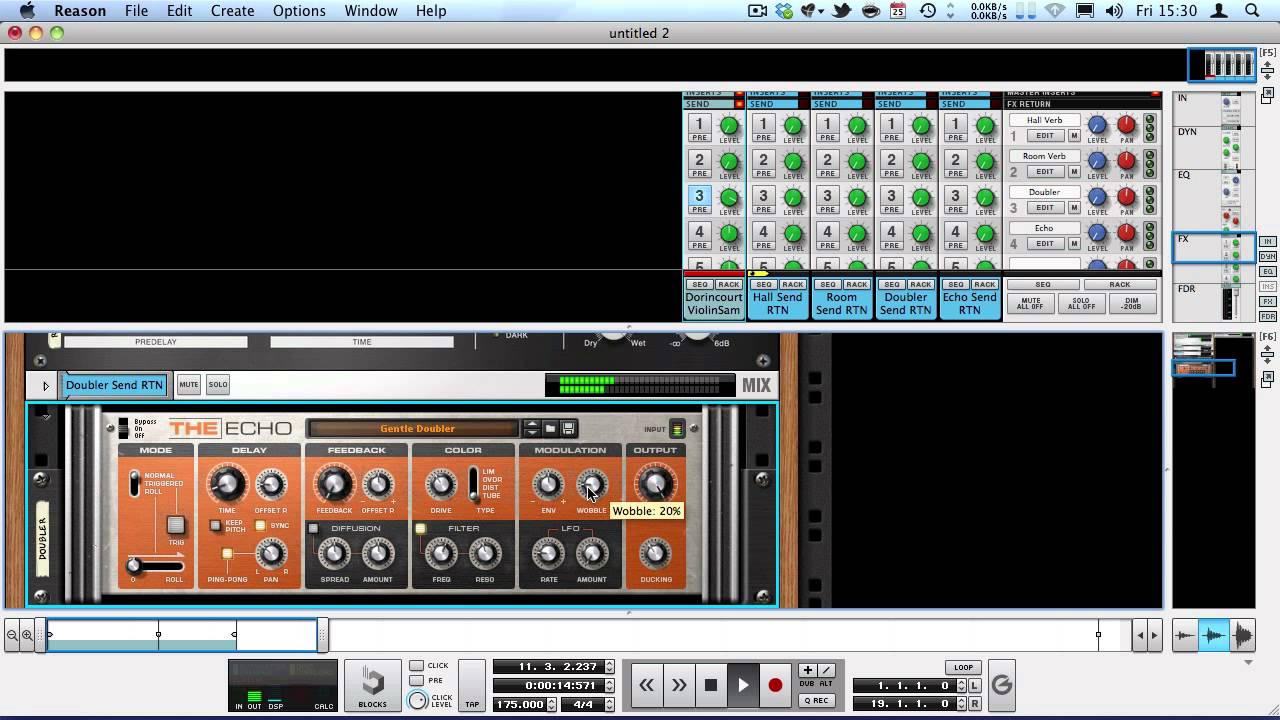Click RACK button on Echo Send RTN channel
The height and width of the screenshot is (720, 1280).
click(x=985, y=285)
